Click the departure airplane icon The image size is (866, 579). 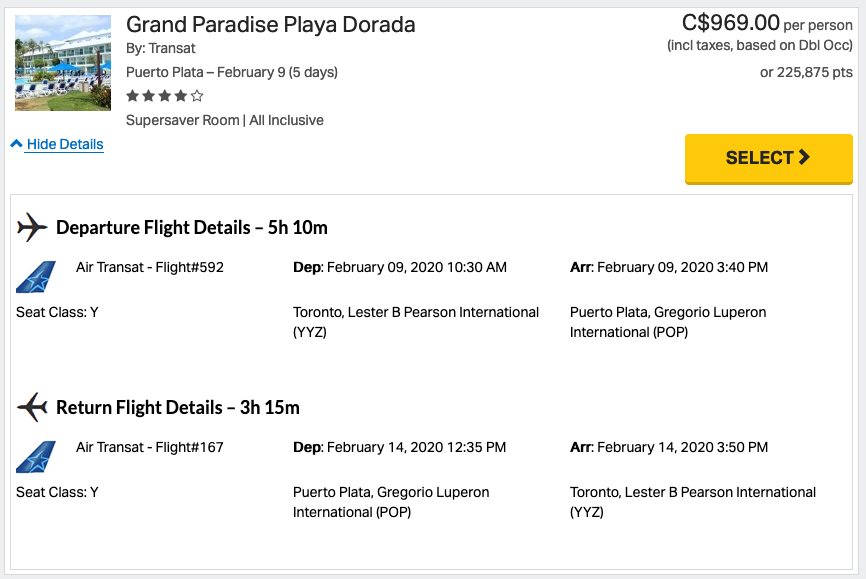(32, 227)
